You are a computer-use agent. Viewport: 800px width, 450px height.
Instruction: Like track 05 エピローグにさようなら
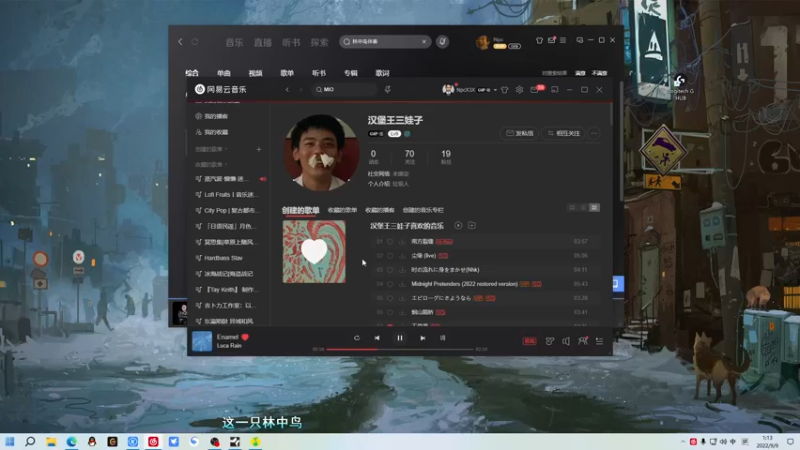pyautogui.click(x=390, y=298)
